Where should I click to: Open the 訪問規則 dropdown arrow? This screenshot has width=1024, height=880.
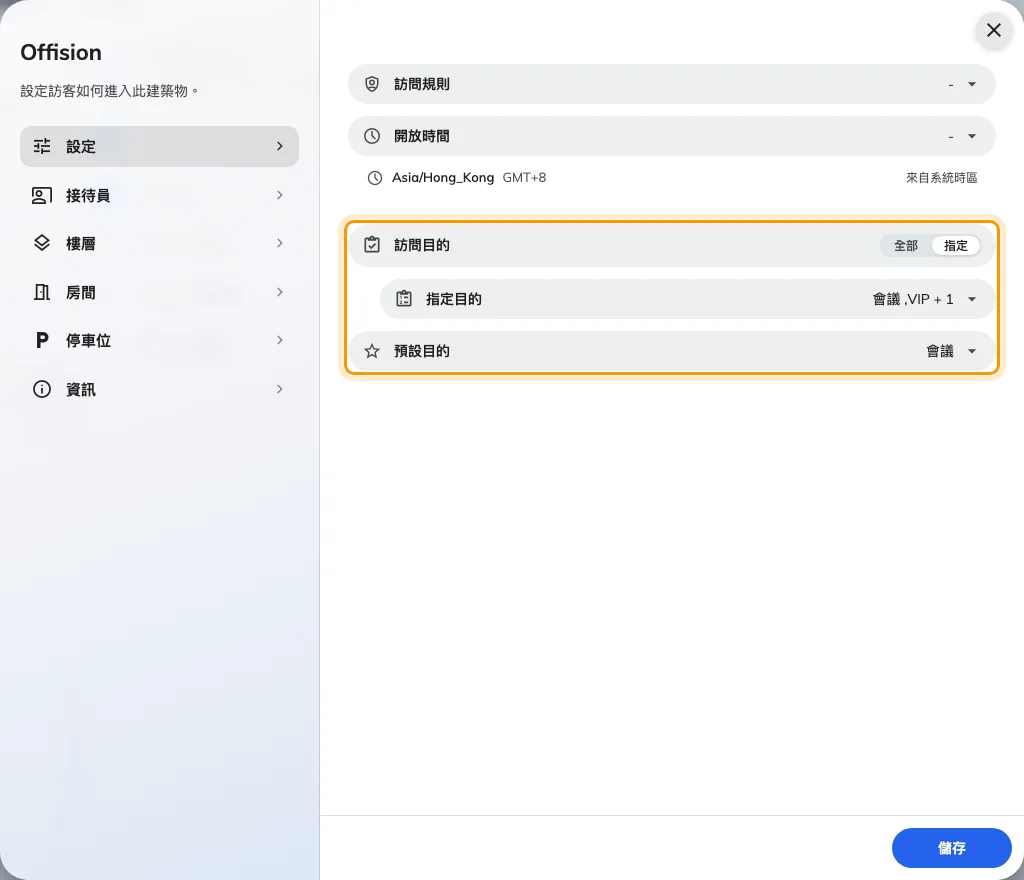point(972,84)
